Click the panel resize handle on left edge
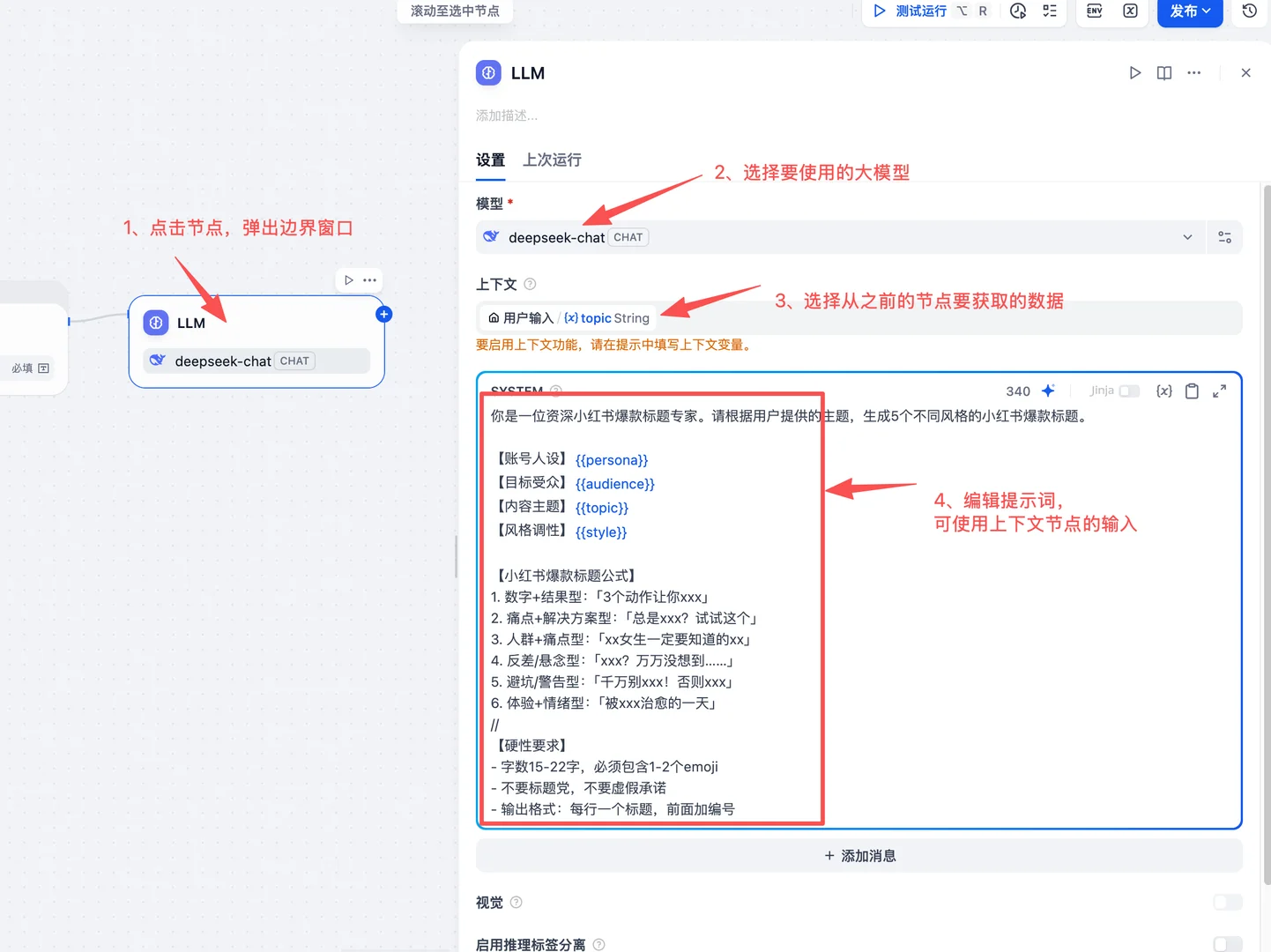Image resolution: width=1271 pixels, height=952 pixels. pyautogui.click(x=456, y=556)
